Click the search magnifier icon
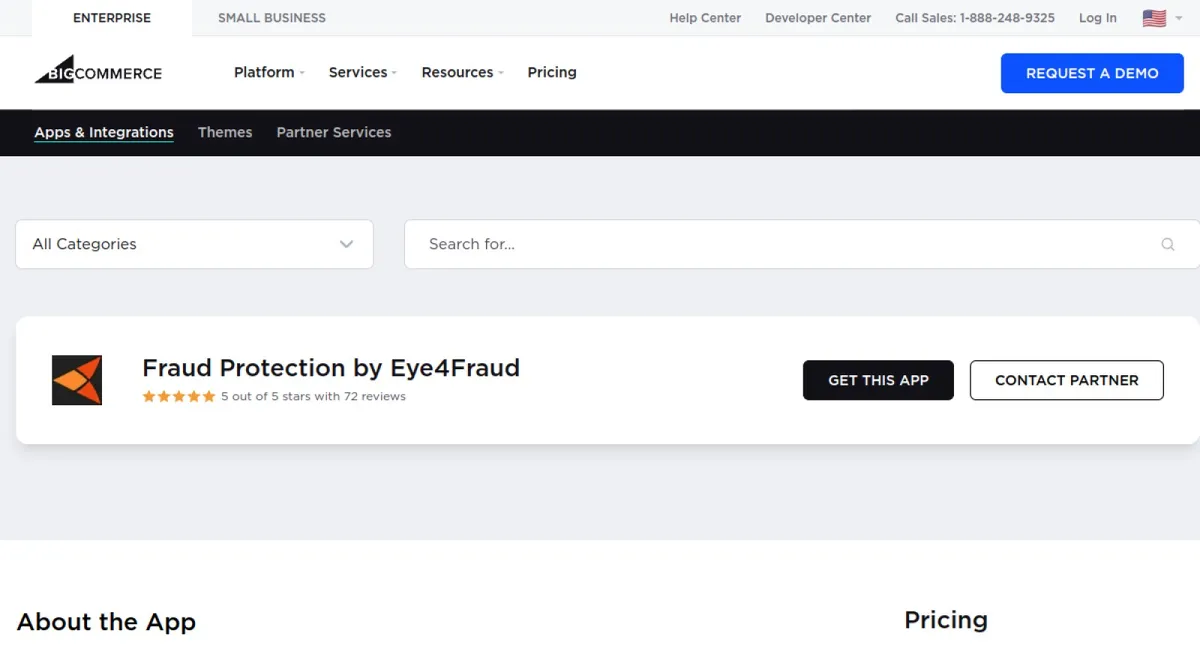Screen dimensions: 1200x650 [x=1167, y=244]
